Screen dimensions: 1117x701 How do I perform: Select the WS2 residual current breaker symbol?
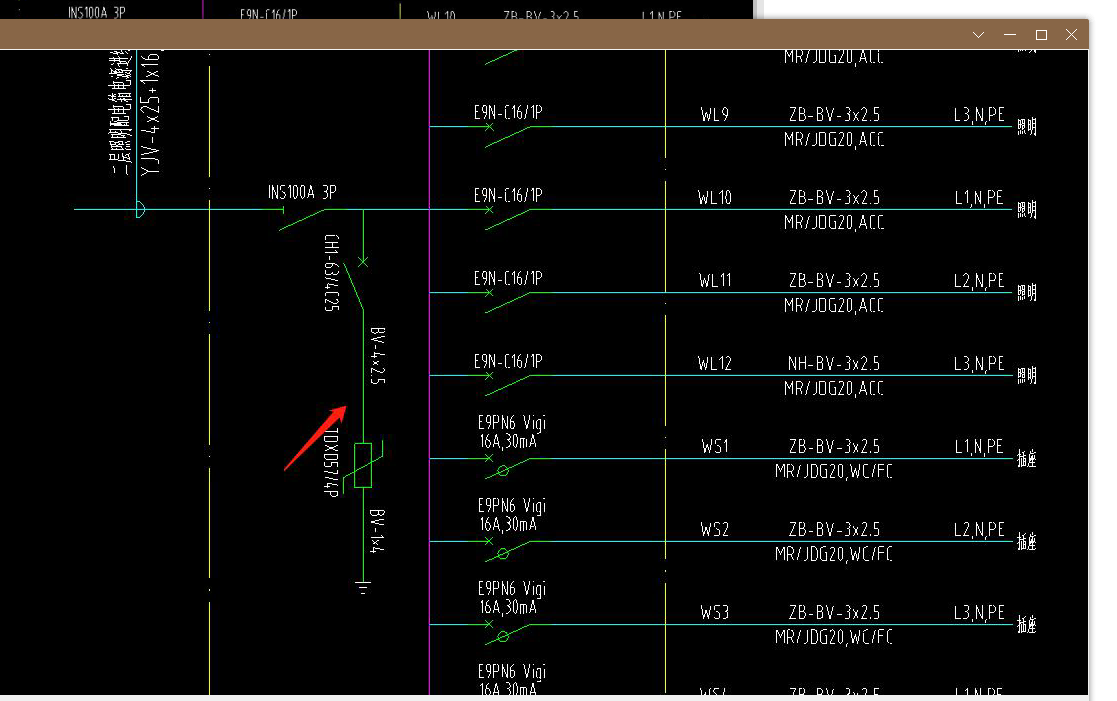[507, 550]
